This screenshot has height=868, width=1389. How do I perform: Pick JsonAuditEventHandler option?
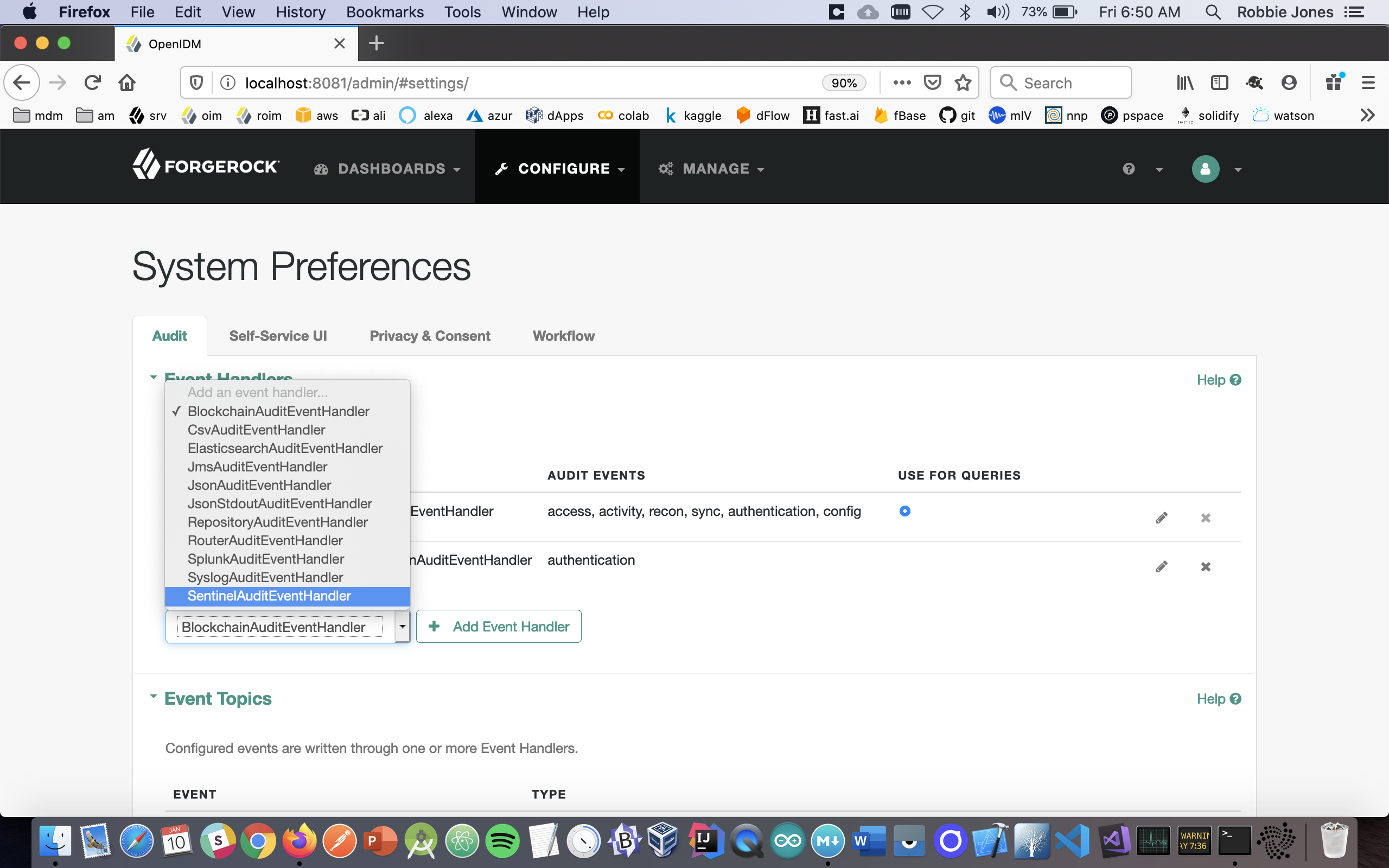(x=259, y=485)
